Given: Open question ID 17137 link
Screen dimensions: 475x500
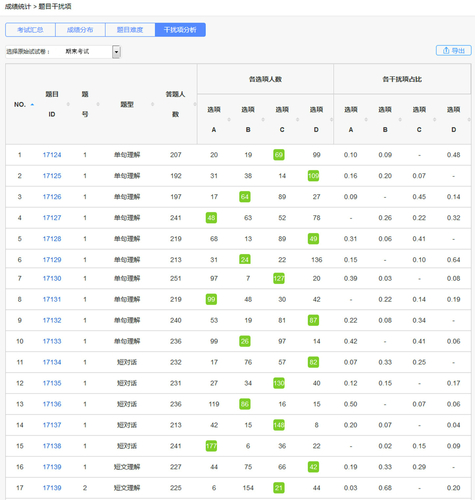Looking at the screenshot, I should tap(52, 425).
